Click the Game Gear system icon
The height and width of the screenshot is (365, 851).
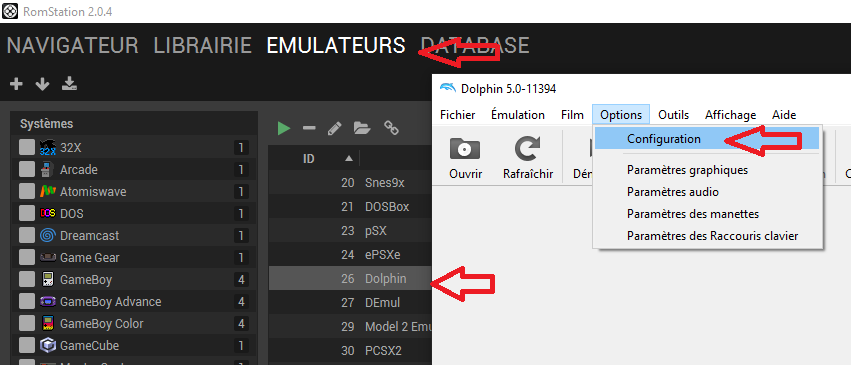[x=48, y=258]
